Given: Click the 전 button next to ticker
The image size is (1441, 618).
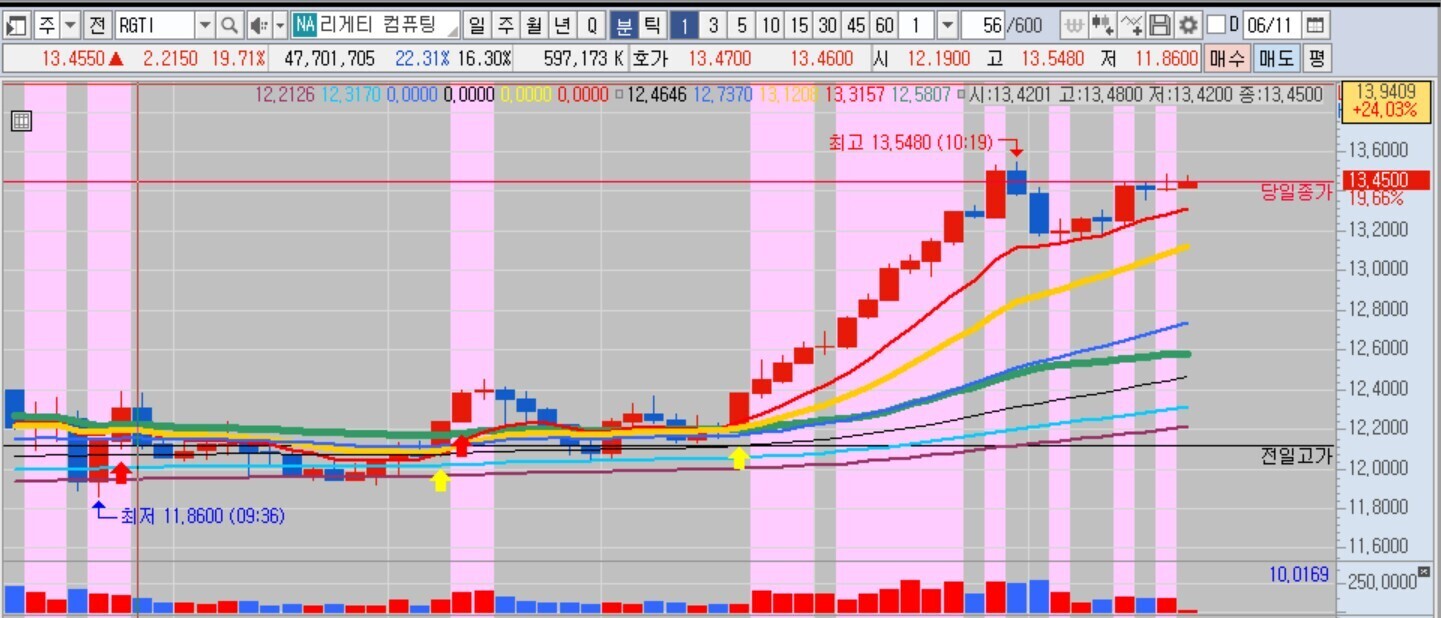Looking at the screenshot, I should pos(96,24).
